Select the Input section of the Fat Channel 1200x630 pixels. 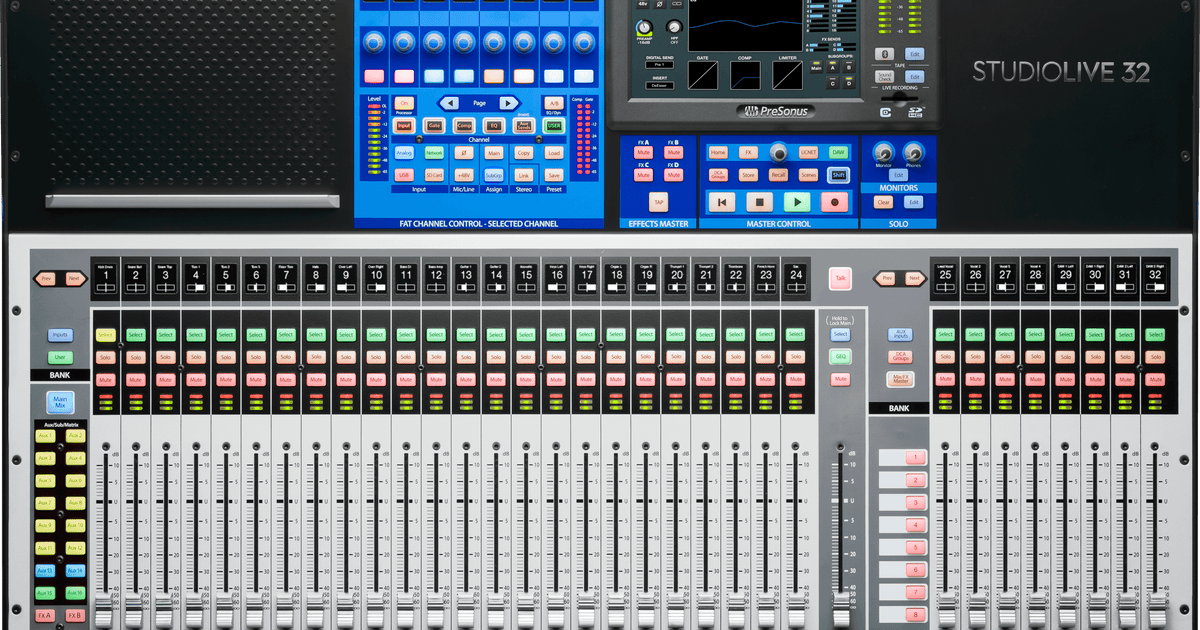[404, 125]
